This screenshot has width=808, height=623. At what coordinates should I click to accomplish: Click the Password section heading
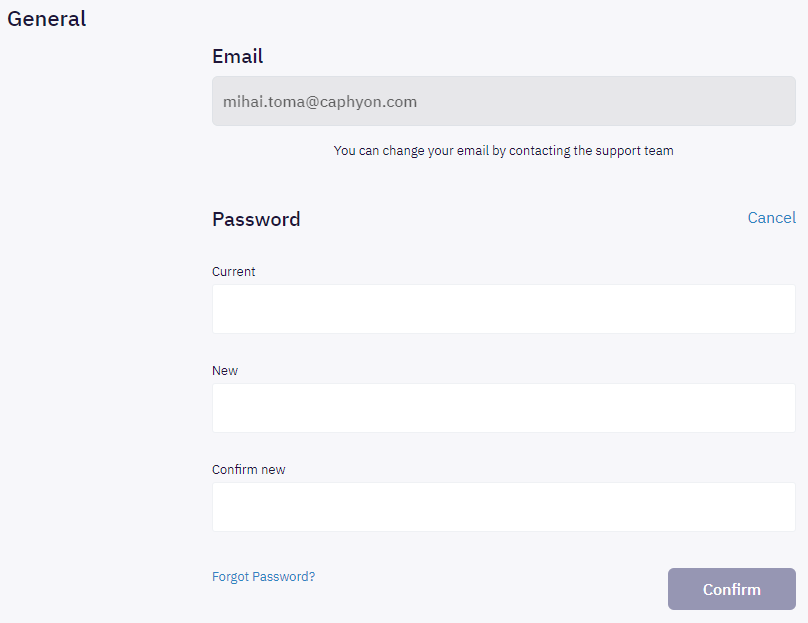pos(256,220)
